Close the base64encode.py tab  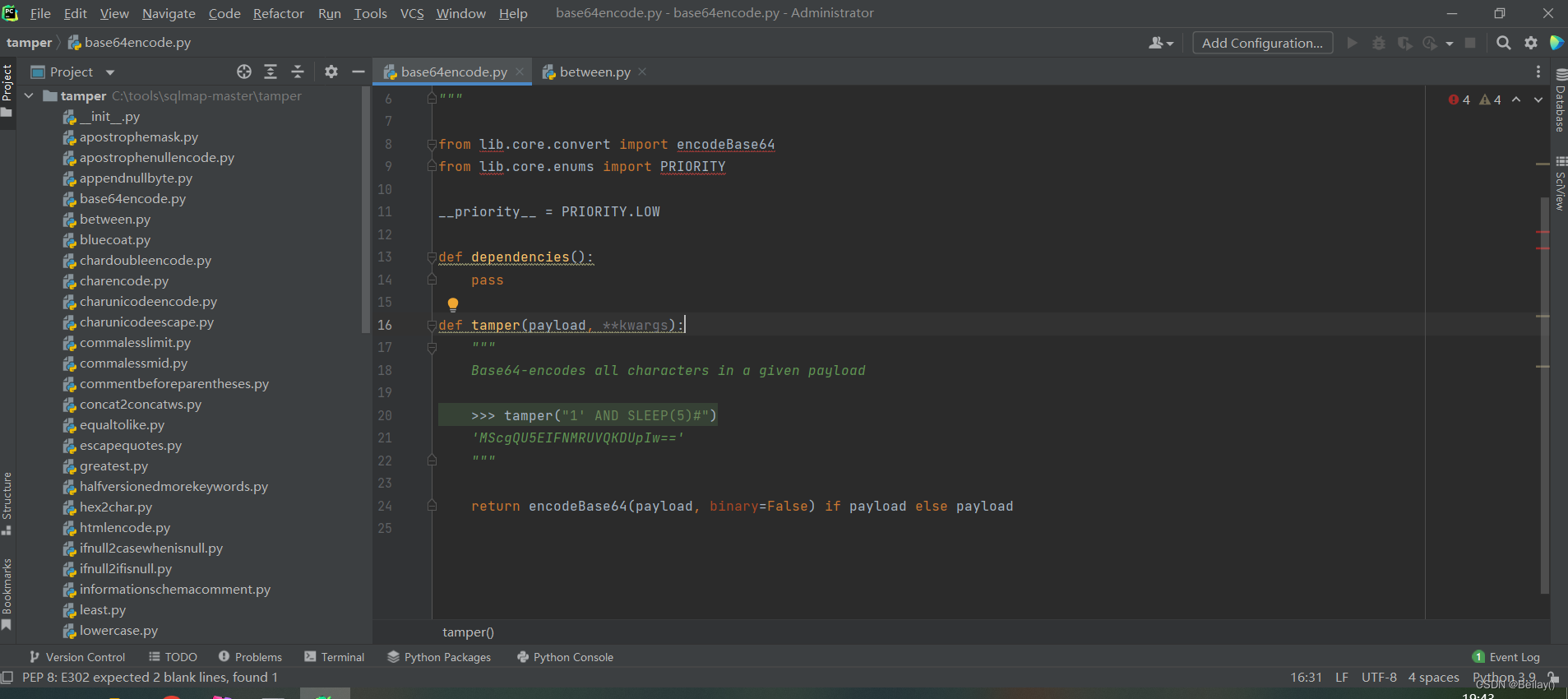click(520, 72)
